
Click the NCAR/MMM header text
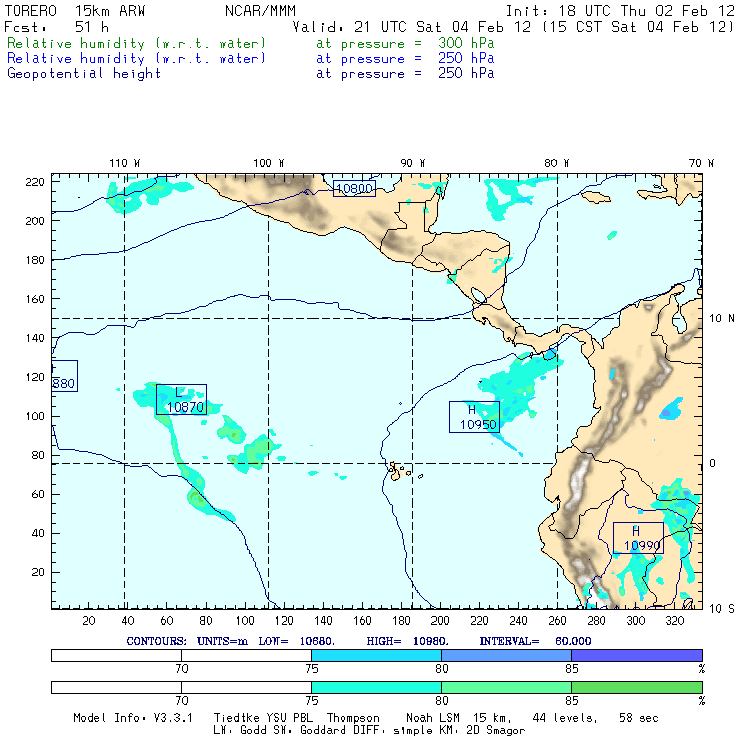[260, 10]
